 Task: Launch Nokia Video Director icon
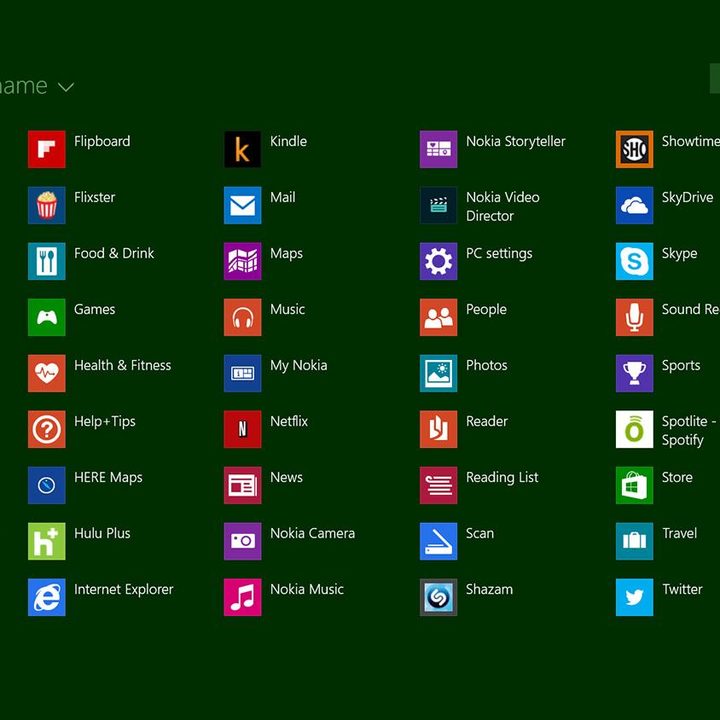[x=439, y=205]
